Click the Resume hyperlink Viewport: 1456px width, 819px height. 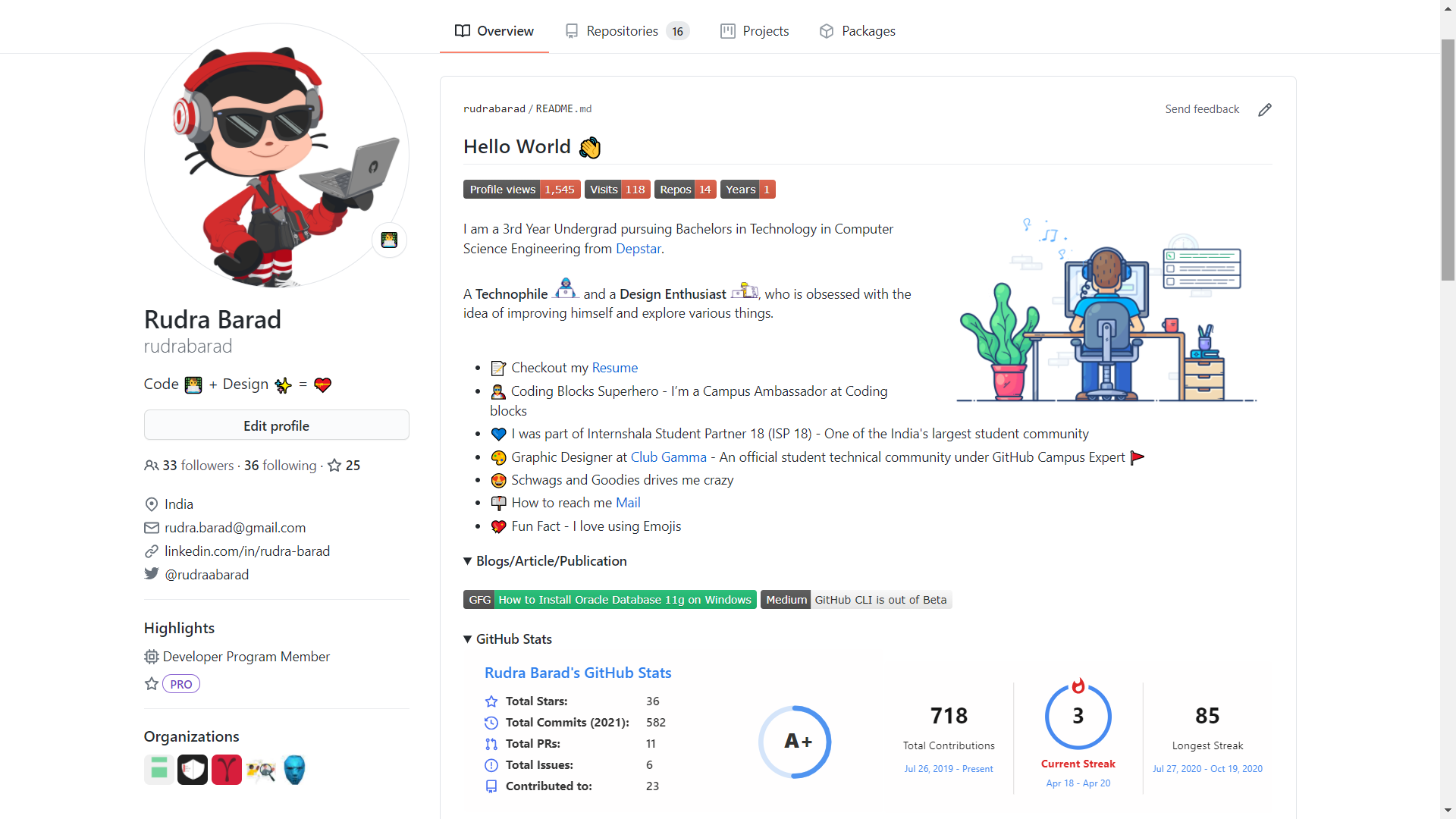click(615, 367)
